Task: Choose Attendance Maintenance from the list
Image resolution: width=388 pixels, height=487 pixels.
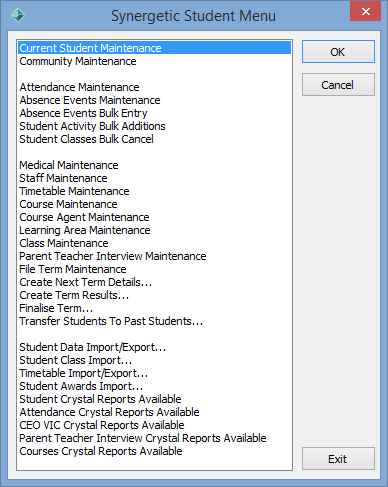Action: (79, 87)
